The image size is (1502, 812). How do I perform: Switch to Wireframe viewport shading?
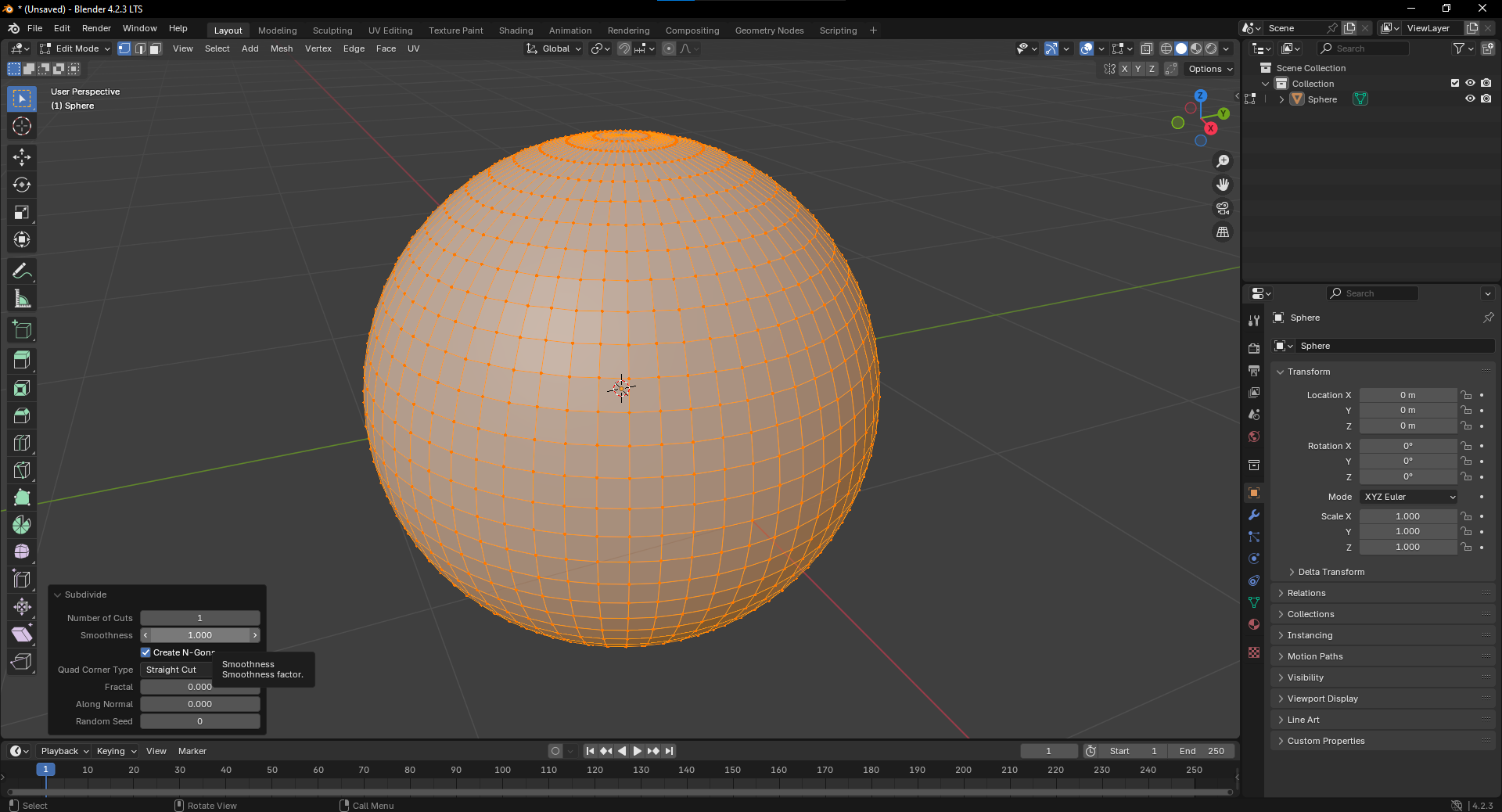tap(1166, 48)
